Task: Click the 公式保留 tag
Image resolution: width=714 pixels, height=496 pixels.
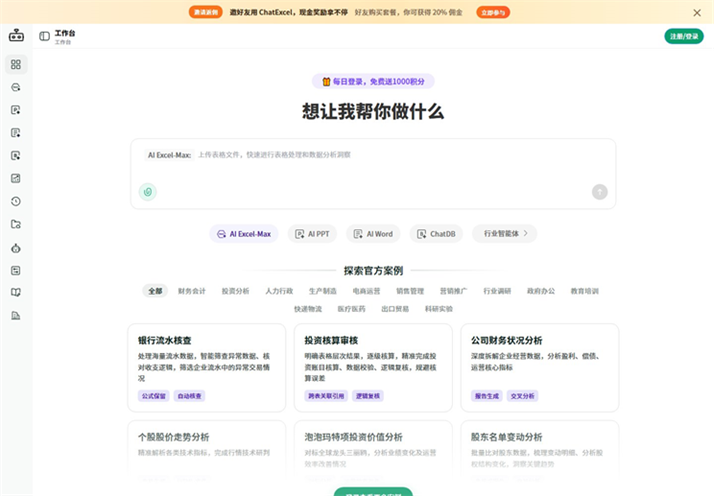Action: click(x=153, y=396)
